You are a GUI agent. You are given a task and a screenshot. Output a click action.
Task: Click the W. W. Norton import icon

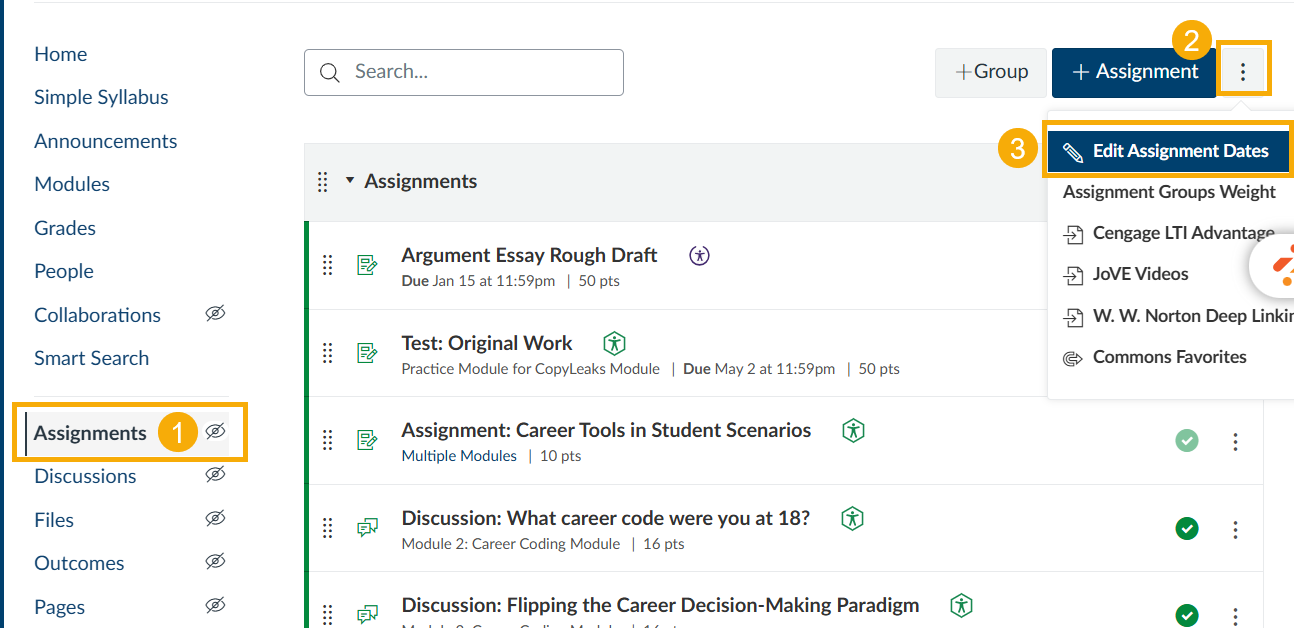[x=1073, y=317]
